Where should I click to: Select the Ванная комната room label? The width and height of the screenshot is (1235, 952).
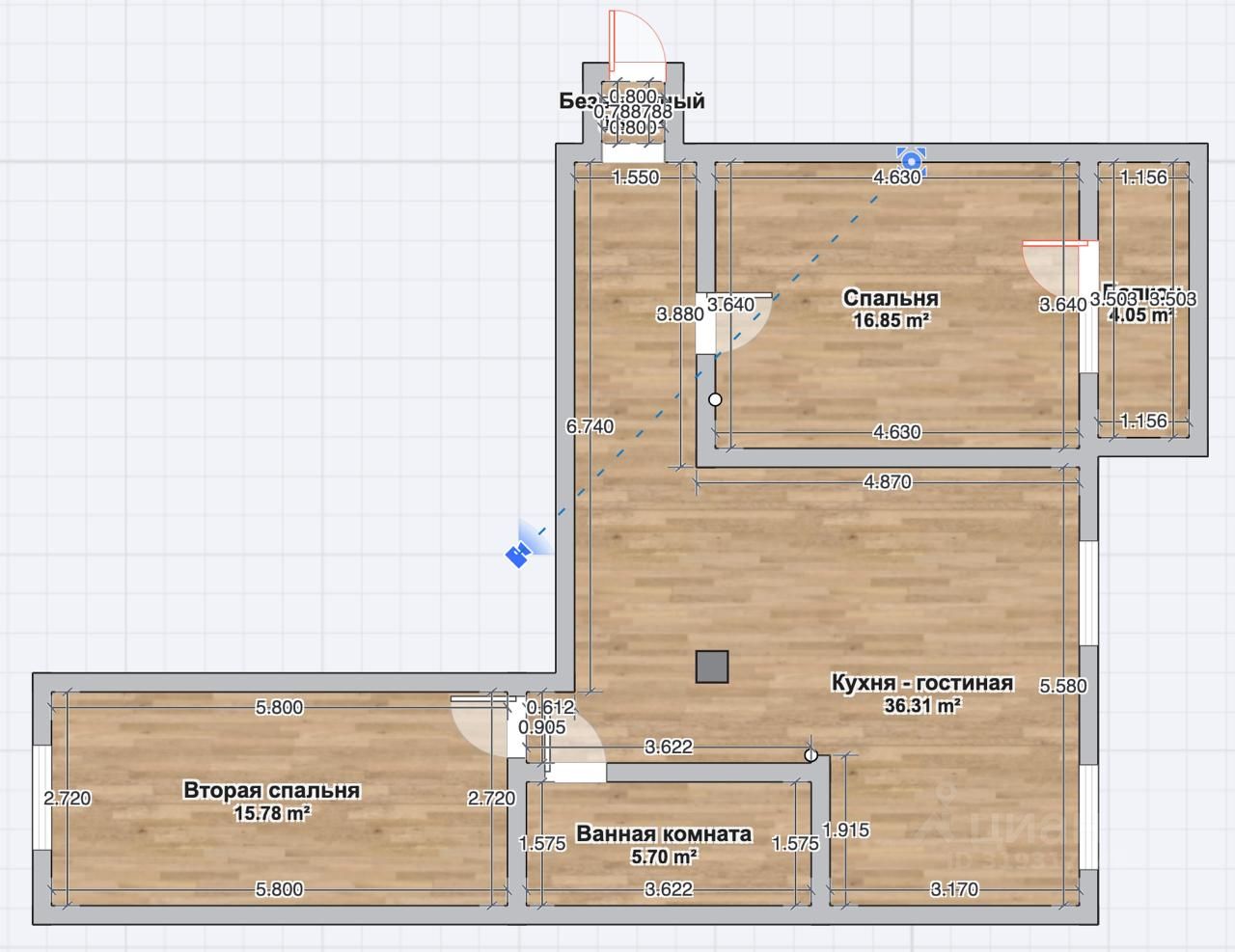pyautogui.click(x=664, y=834)
